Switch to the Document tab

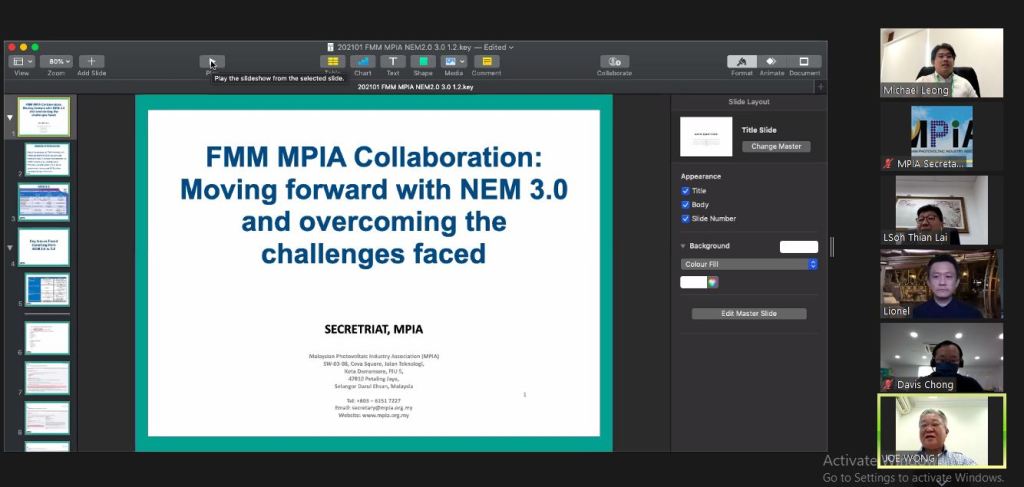(804, 62)
